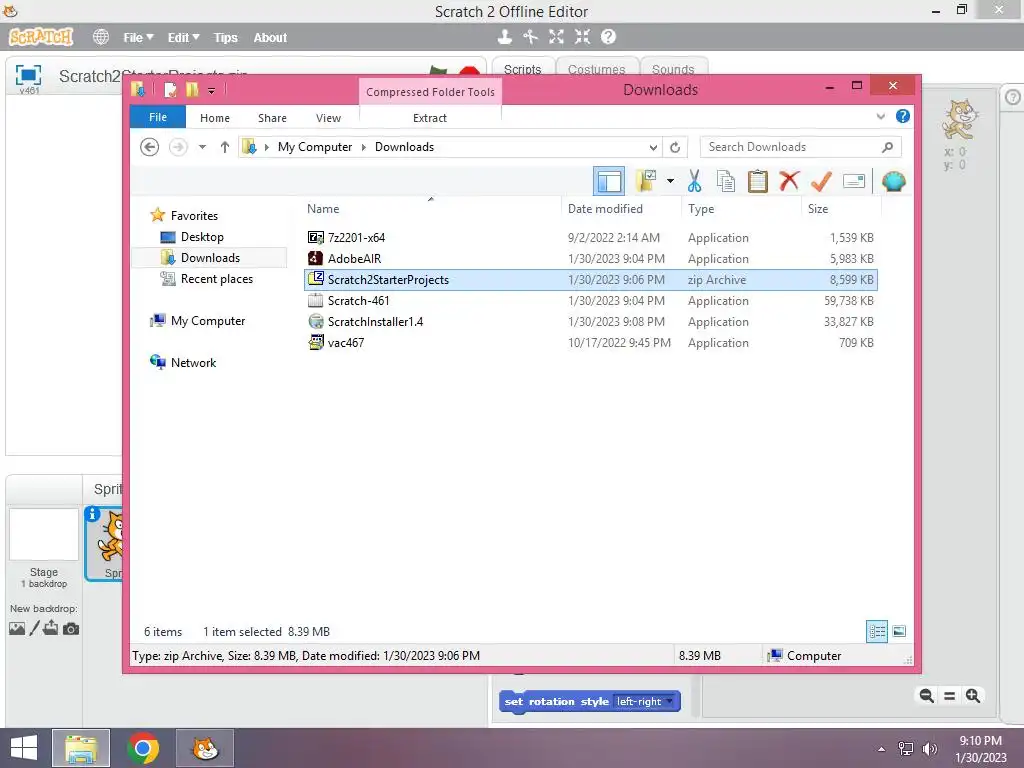Expand the address bar history dropdown
Screen dimensions: 1024x768
[653, 148]
